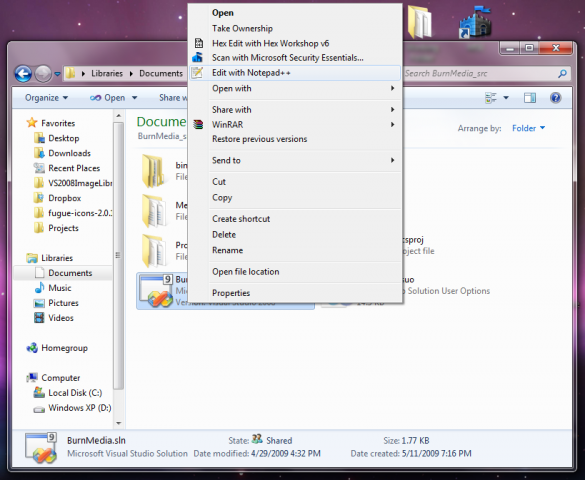Click the Documents breadcrumb in the address bar

pos(161,73)
